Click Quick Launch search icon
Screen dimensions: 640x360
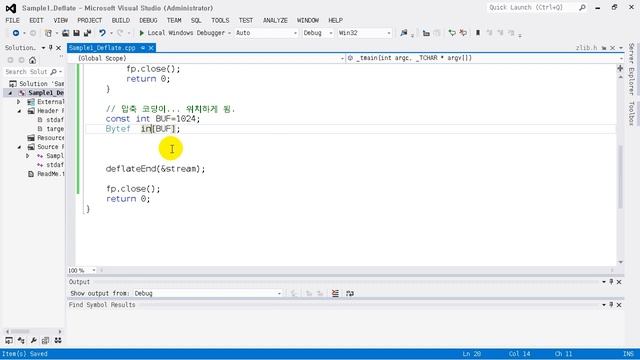click(x=582, y=7)
